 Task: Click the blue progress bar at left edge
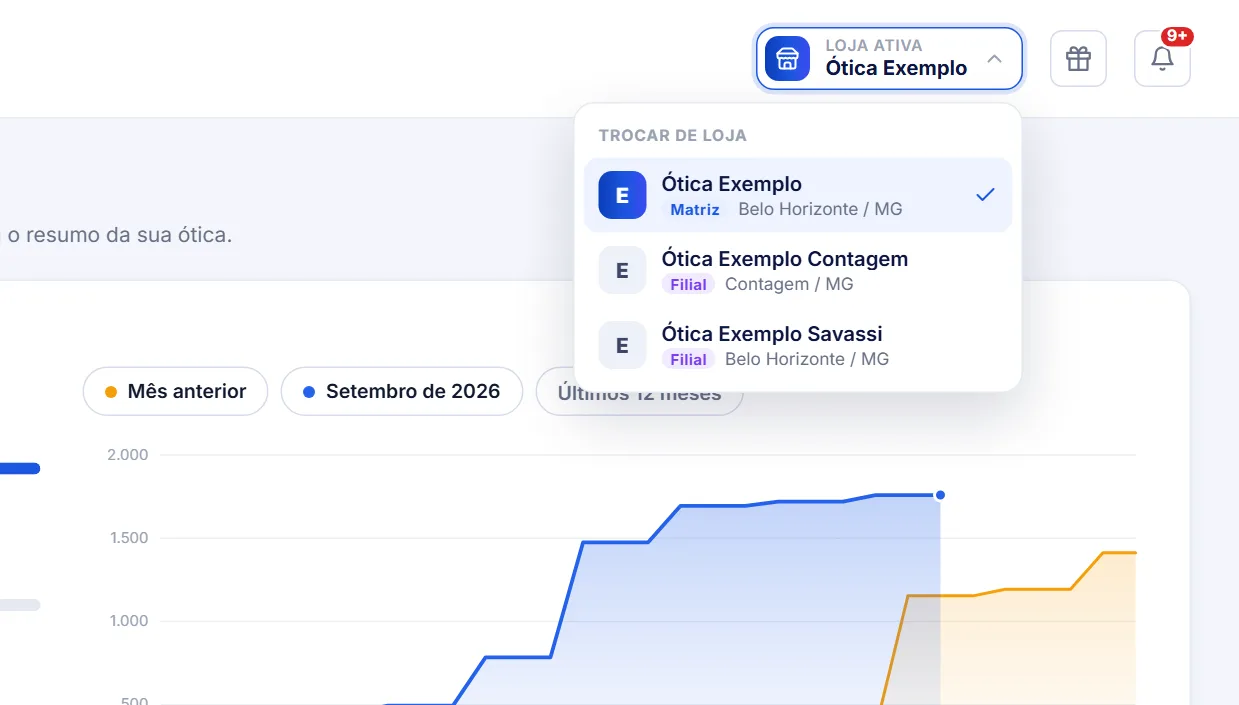pyautogui.click(x=20, y=468)
